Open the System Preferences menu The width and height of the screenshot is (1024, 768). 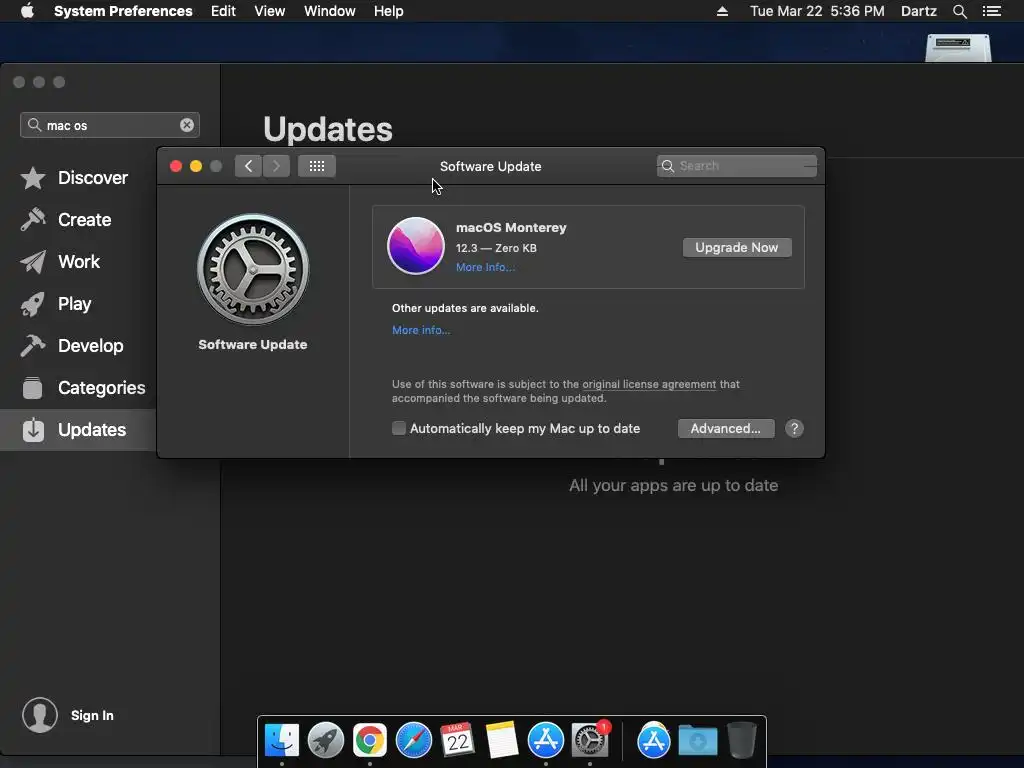coord(123,11)
